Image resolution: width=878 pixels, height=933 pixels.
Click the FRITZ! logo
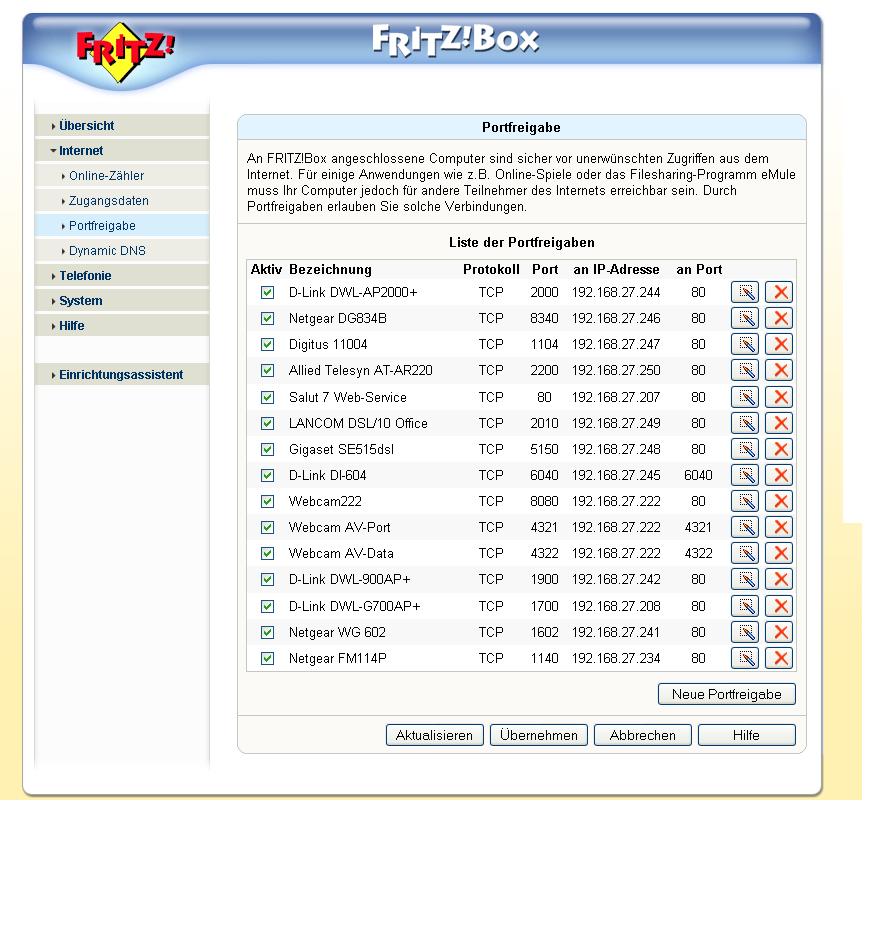[x=126, y=52]
